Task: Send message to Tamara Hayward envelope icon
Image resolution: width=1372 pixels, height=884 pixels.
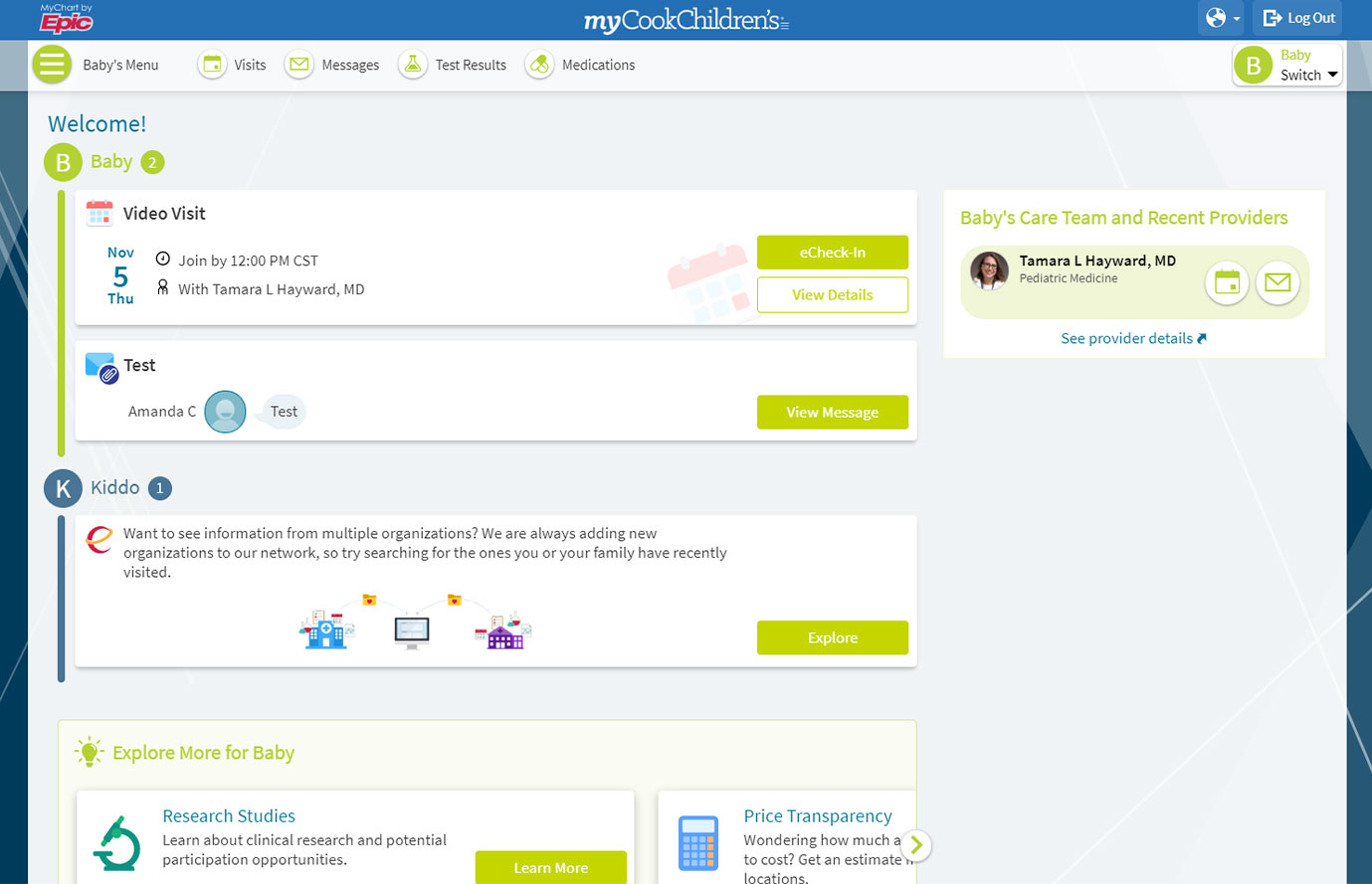Action: pos(1277,282)
